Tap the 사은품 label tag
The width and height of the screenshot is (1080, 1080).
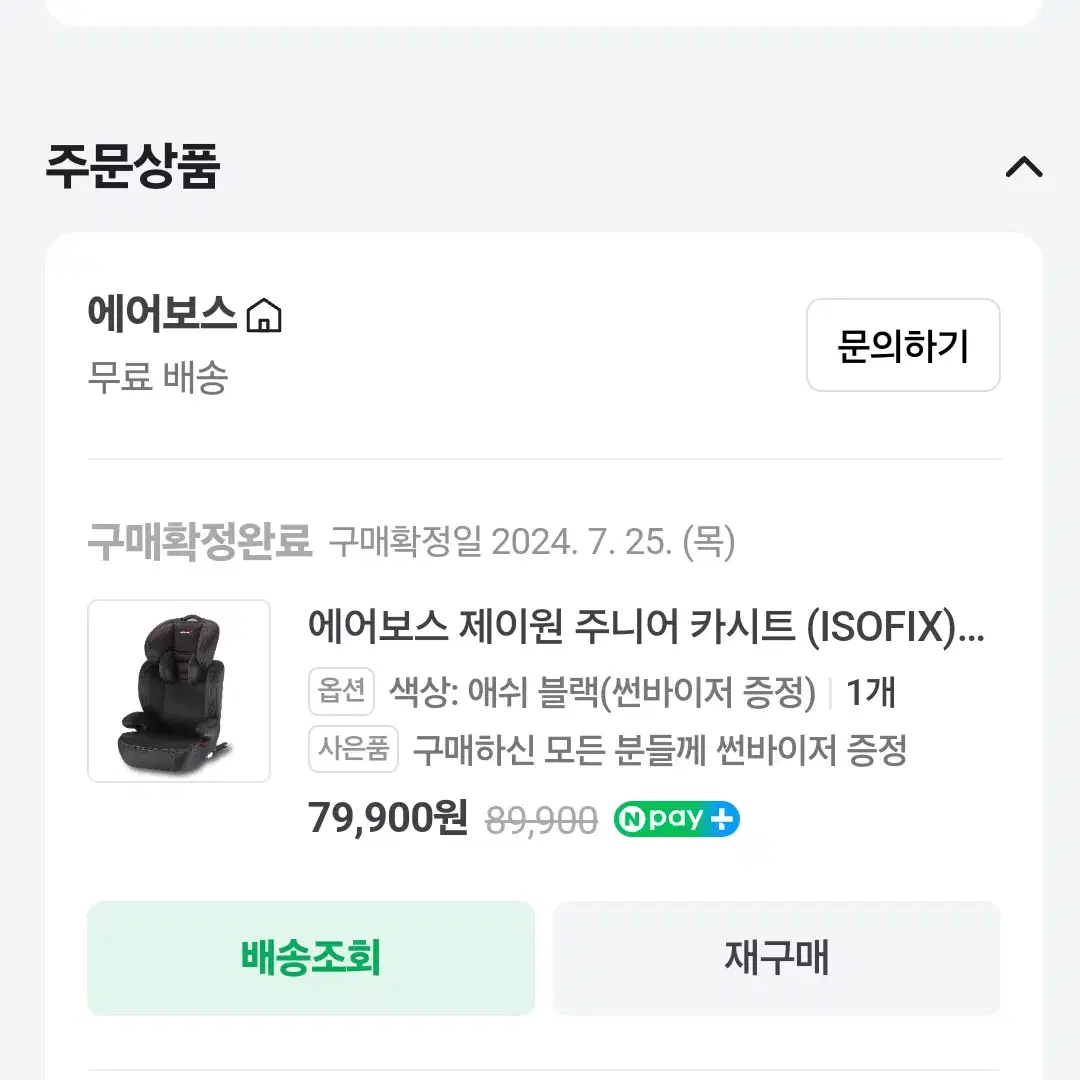(x=353, y=749)
